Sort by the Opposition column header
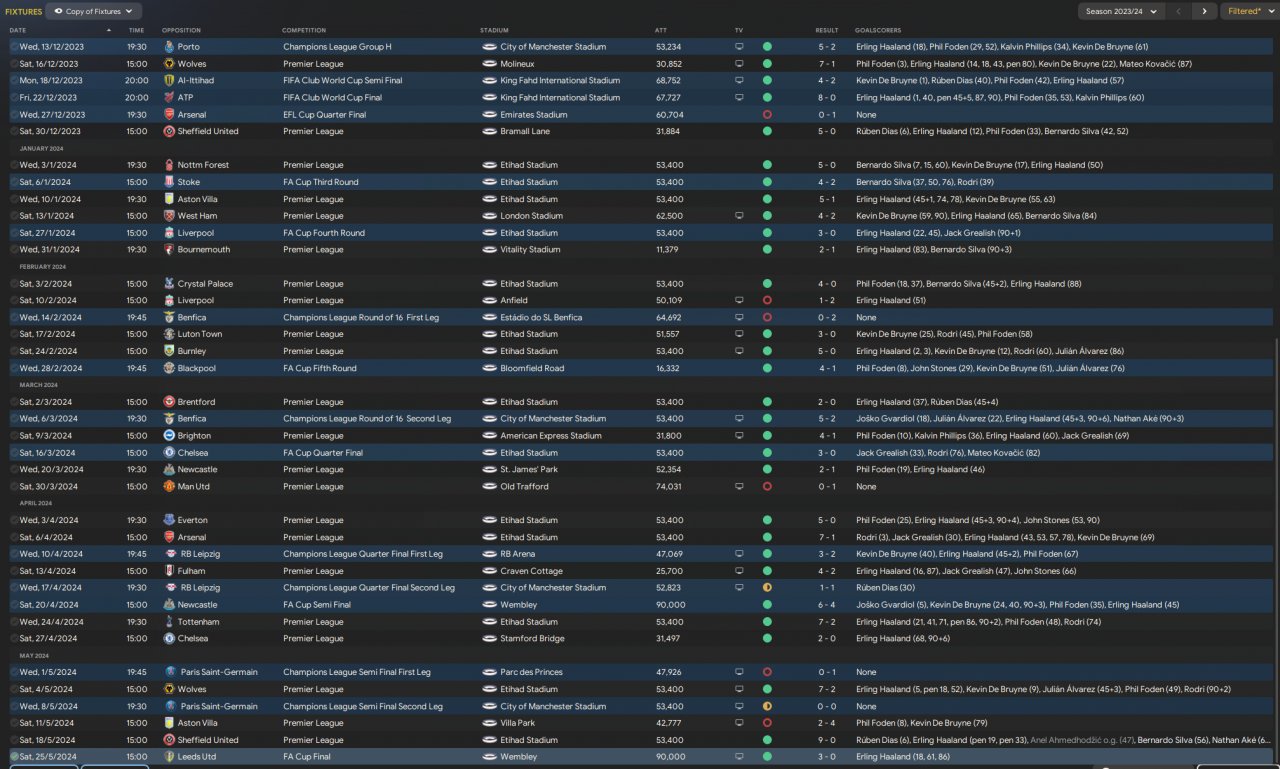 click(181, 30)
